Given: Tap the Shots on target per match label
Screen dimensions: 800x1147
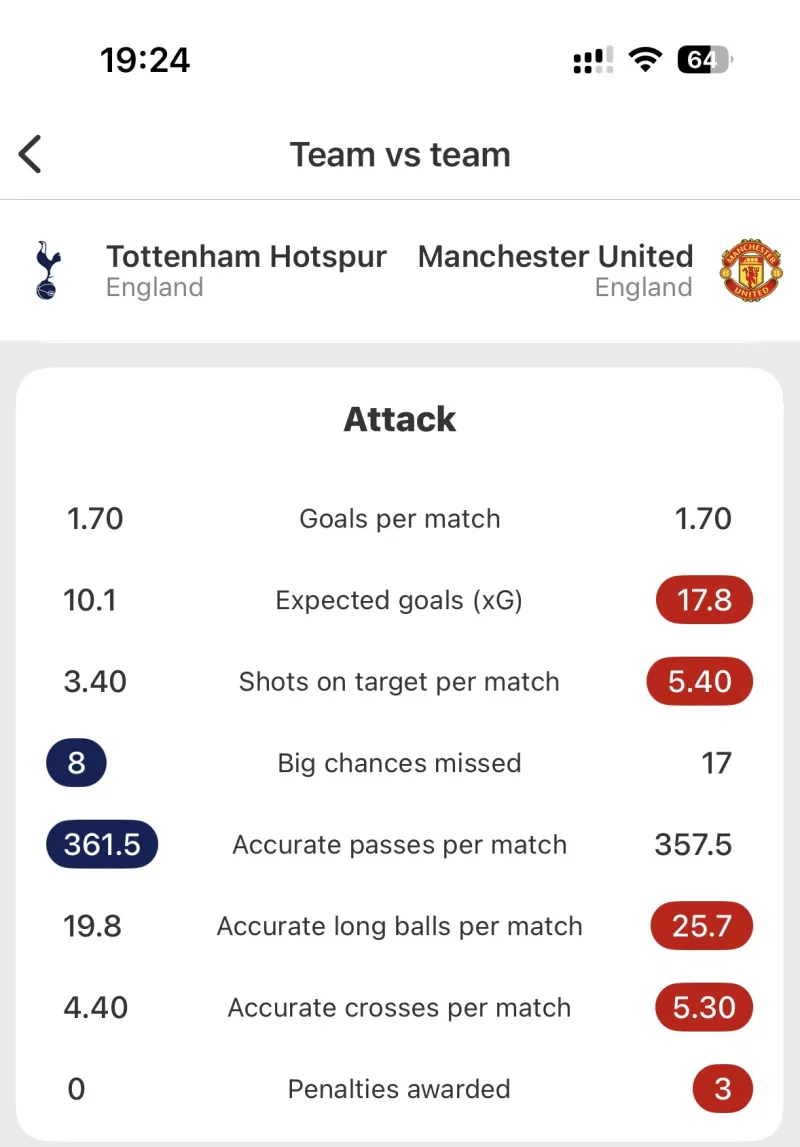Looking at the screenshot, I should [400, 682].
